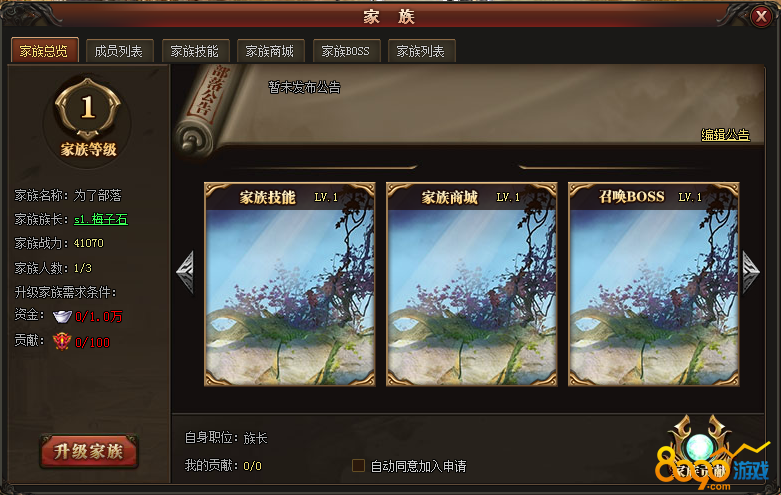Show next cards with right arrow
The height and width of the screenshot is (495, 781).
[751, 272]
